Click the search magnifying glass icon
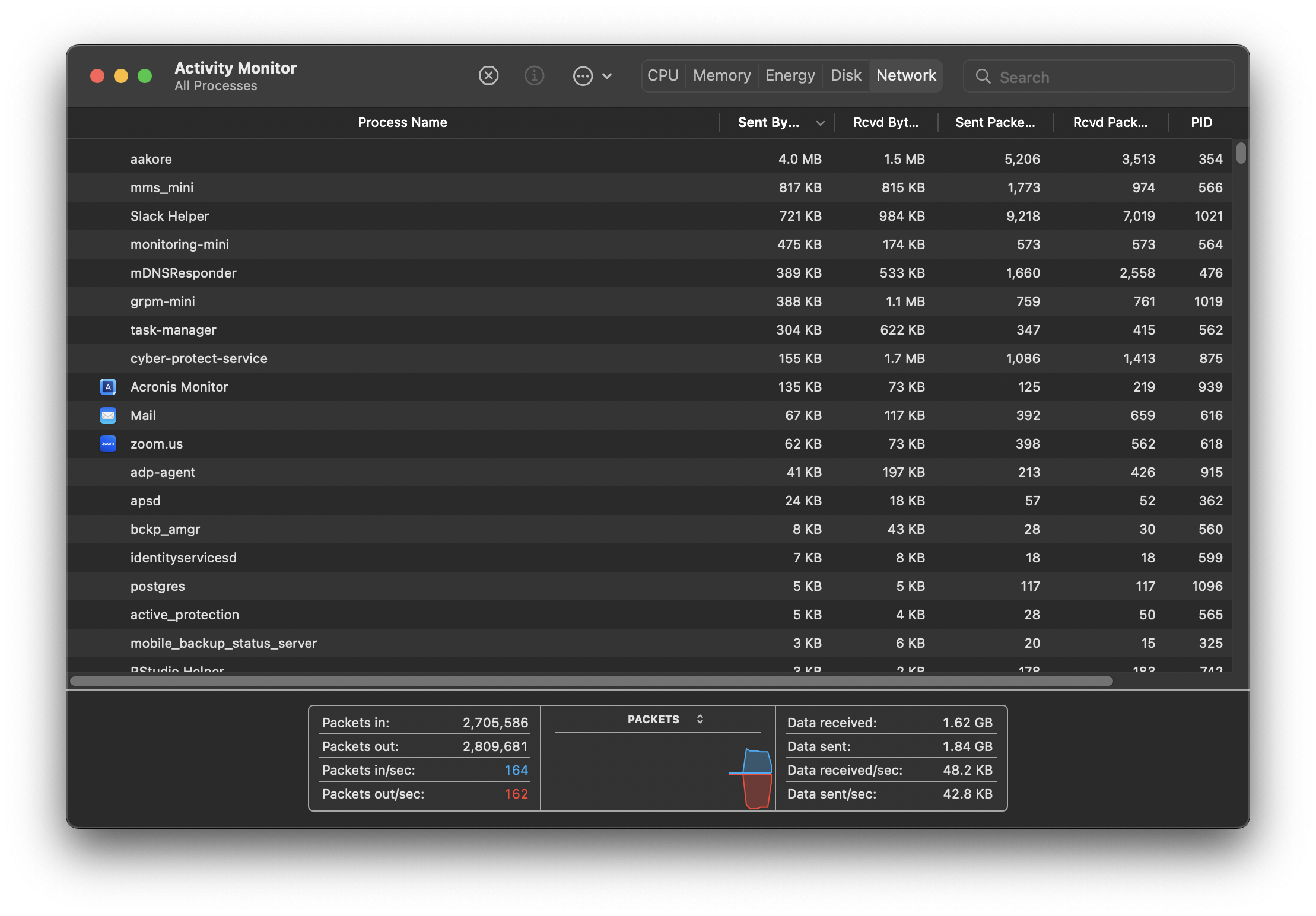Image resolution: width=1316 pixels, height=916 pixels. 983,77
